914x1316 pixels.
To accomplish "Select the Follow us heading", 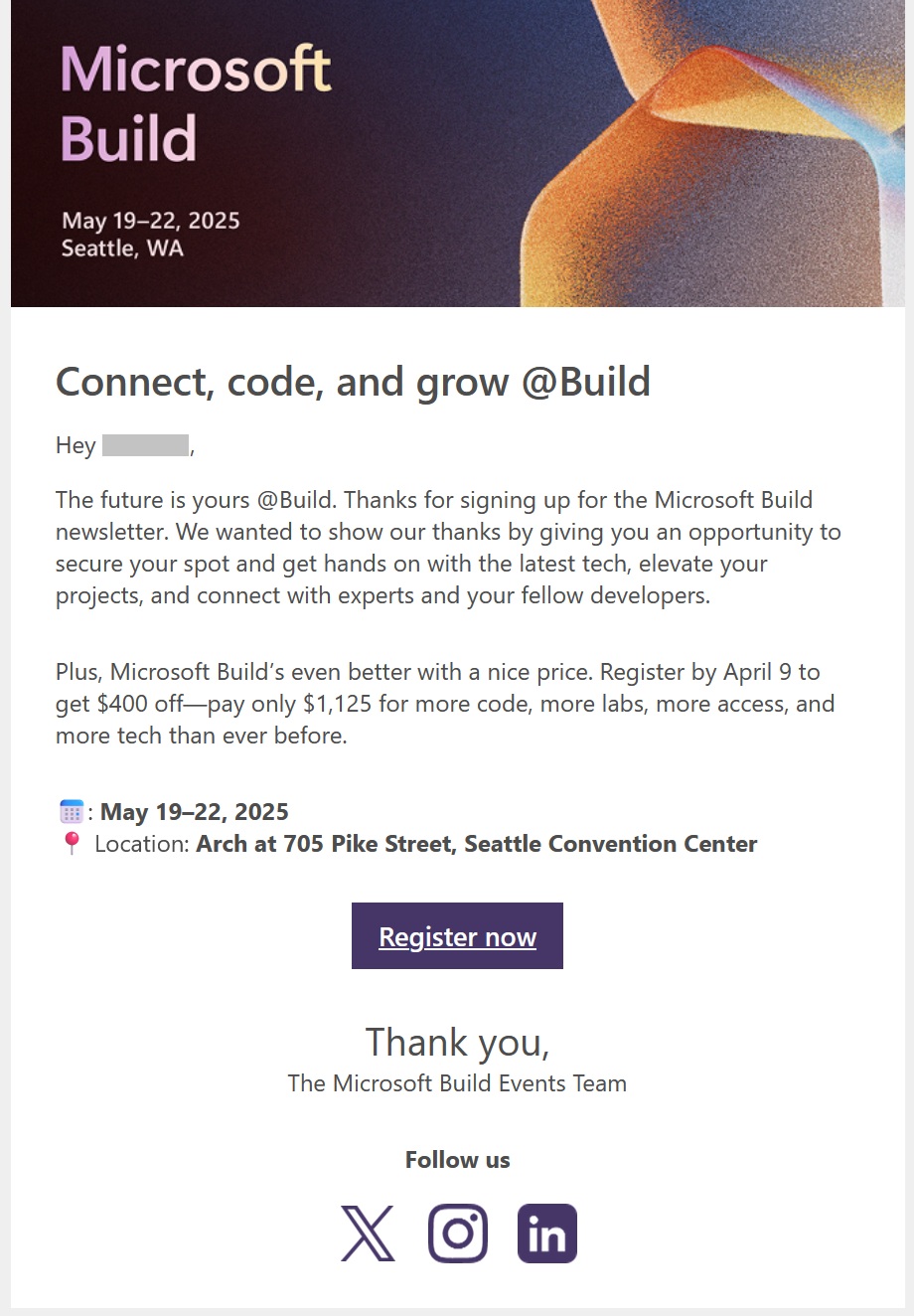I will (x=457, y=1159).
